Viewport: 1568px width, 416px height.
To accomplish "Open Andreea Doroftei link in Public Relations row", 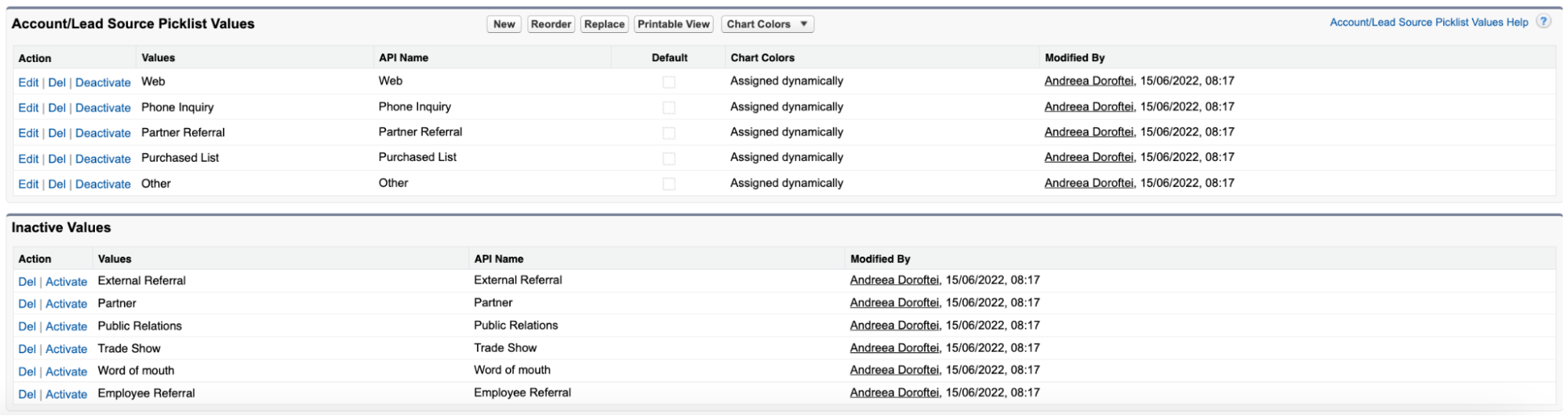I will 894,325.
